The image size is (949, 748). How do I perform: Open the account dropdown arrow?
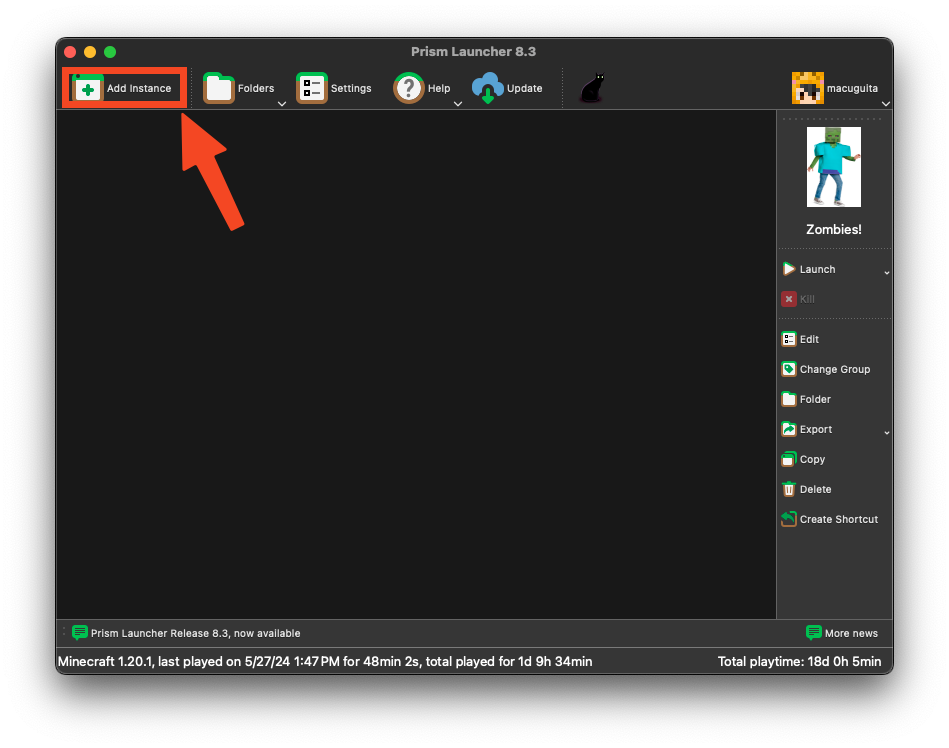(x=885, y=103)
